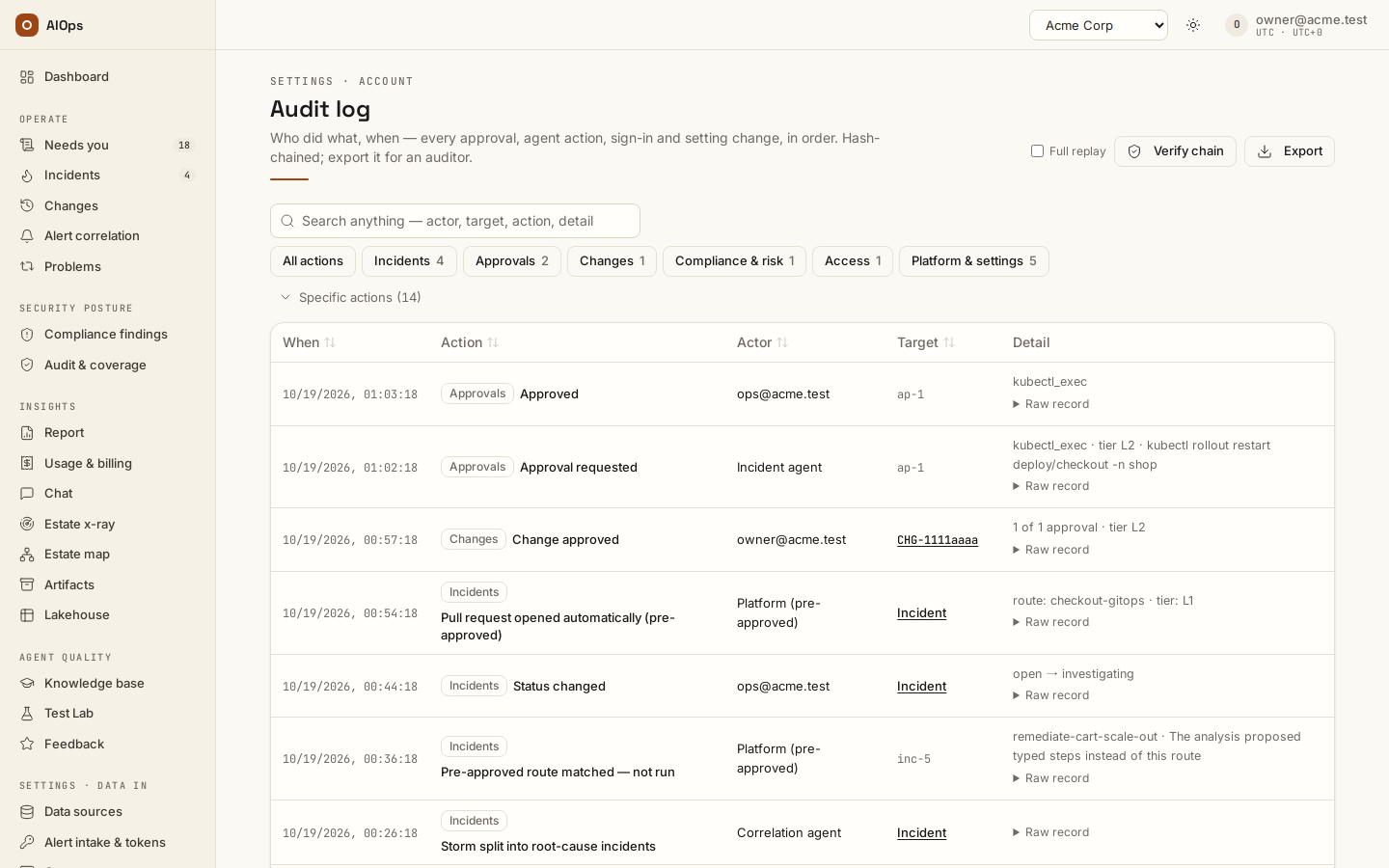
Task: Click the Export button
Action: click(1290, 151)
